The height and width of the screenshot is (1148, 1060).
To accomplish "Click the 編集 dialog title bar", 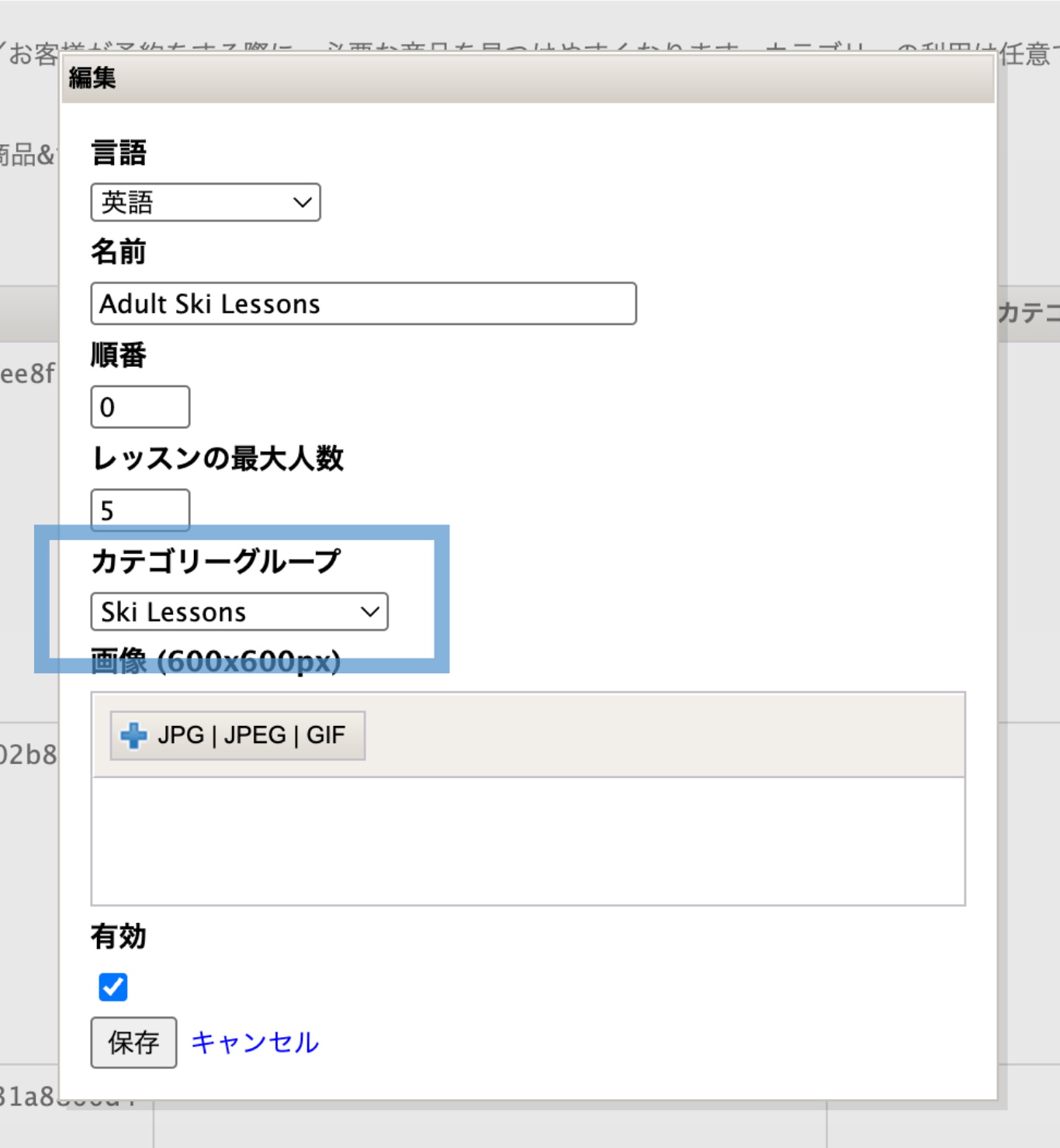I will [528, 78].
